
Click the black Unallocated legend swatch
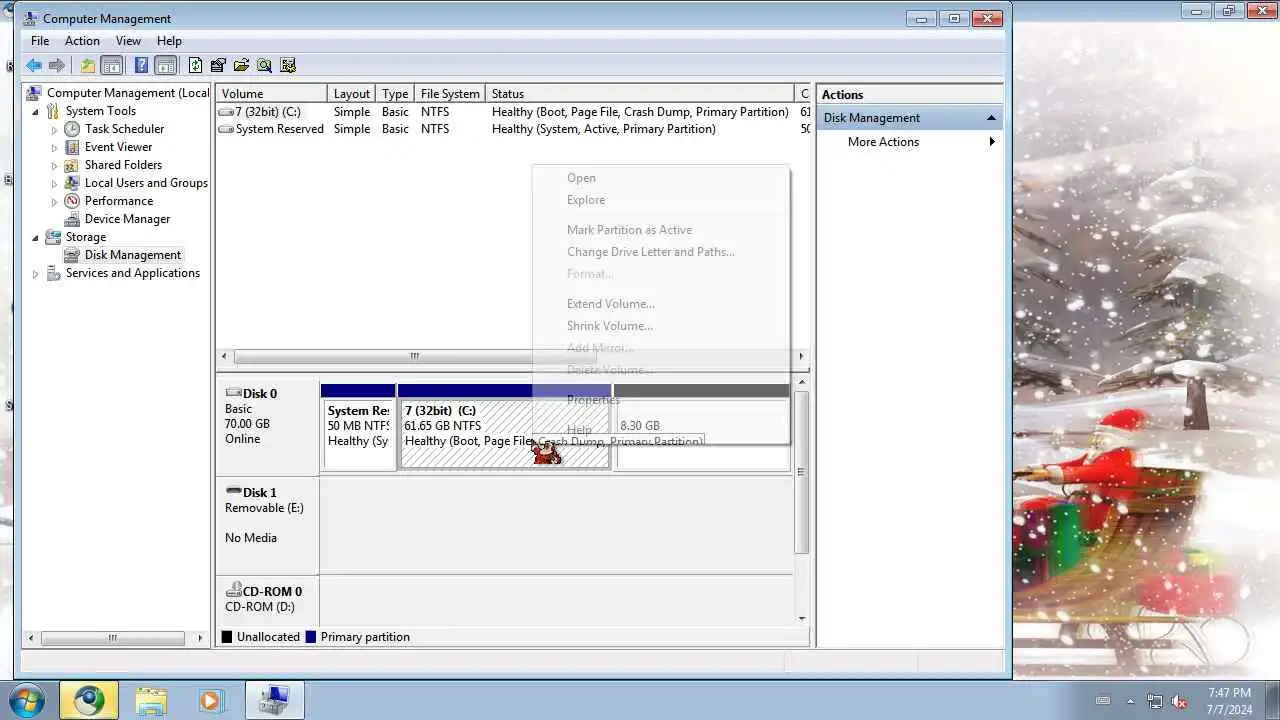point(227,637)
